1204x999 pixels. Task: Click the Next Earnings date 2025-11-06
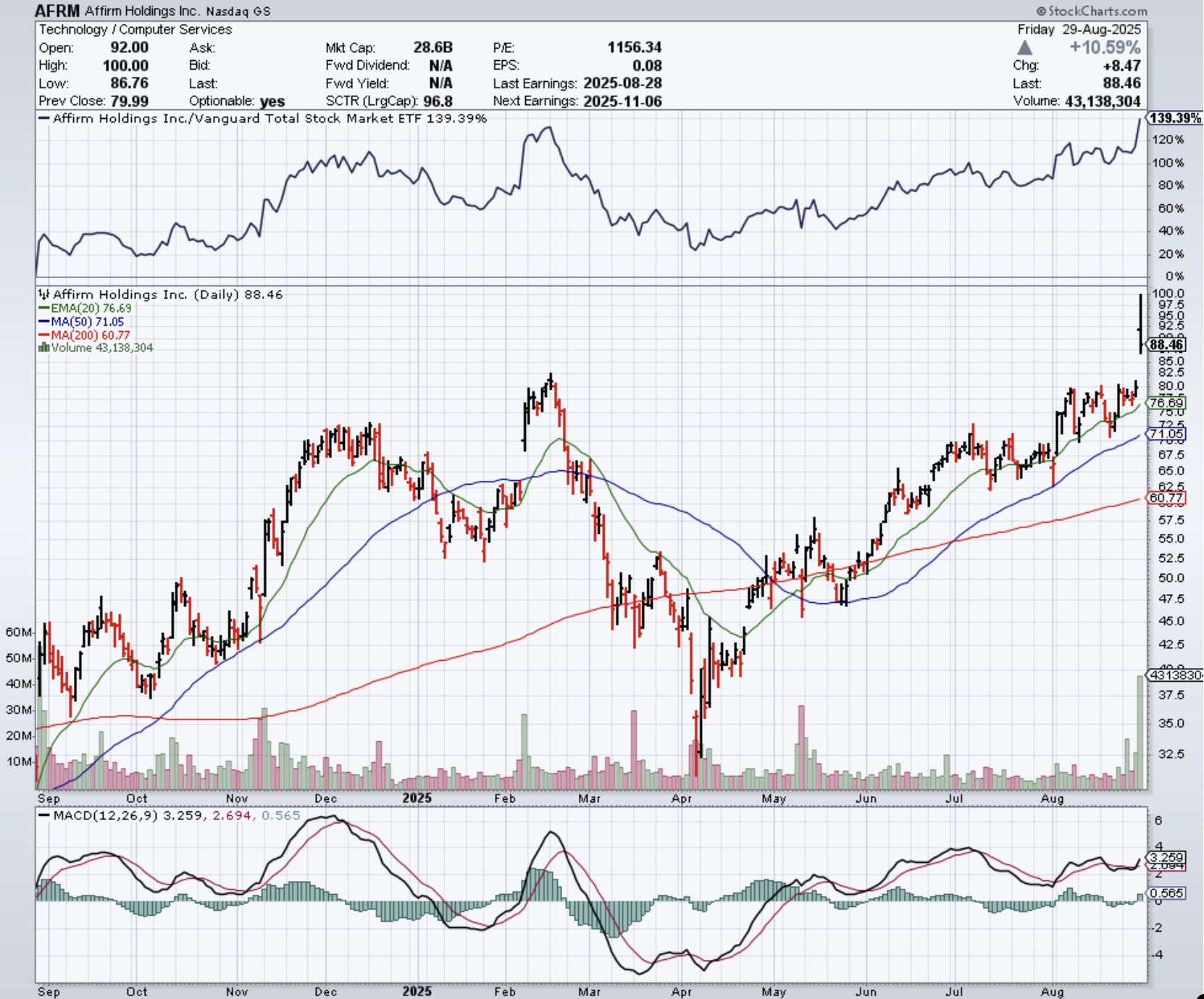point(622,101)
